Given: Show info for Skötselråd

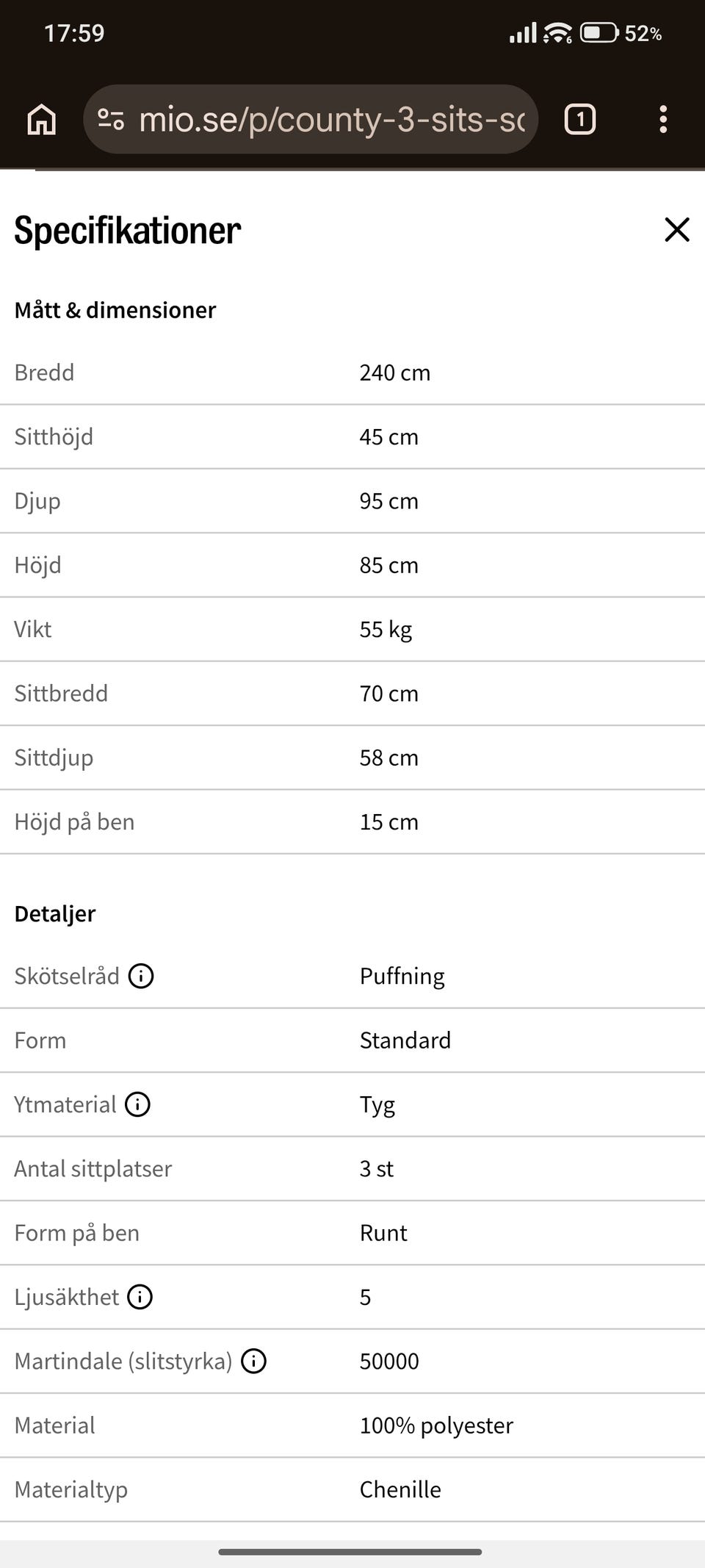Looking at the screenshot, I should point(141,977).
